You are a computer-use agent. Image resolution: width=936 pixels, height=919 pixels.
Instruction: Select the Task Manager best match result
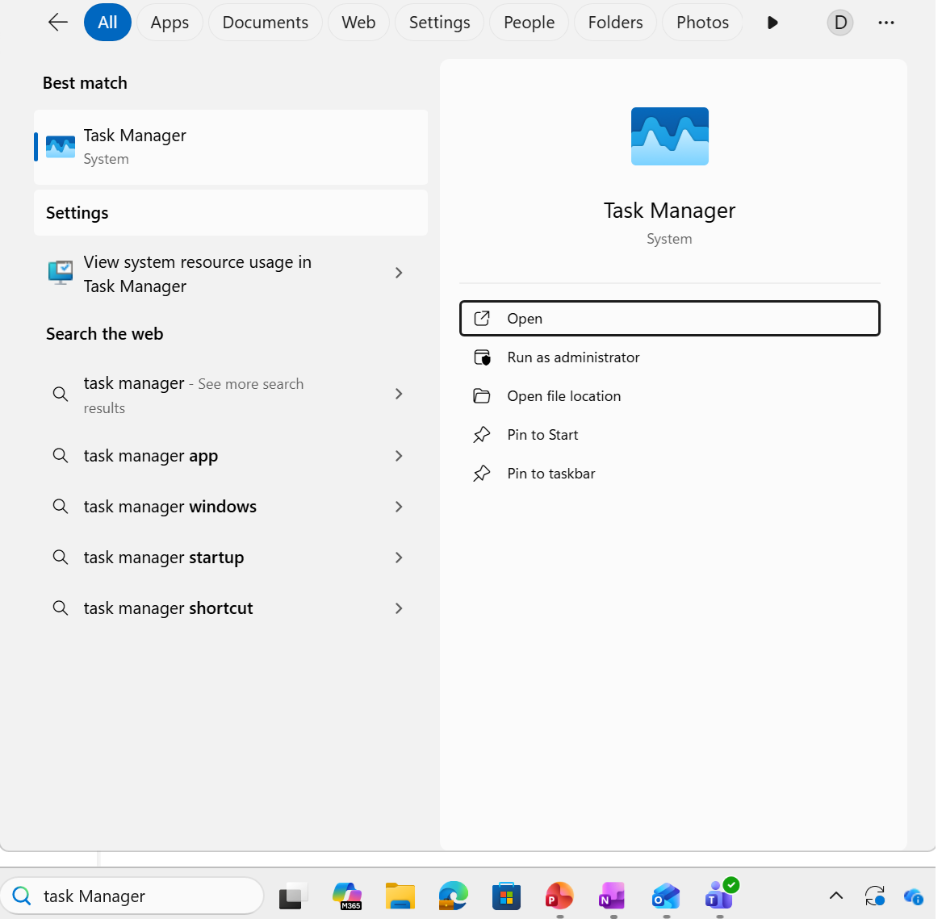coord(231,147)
